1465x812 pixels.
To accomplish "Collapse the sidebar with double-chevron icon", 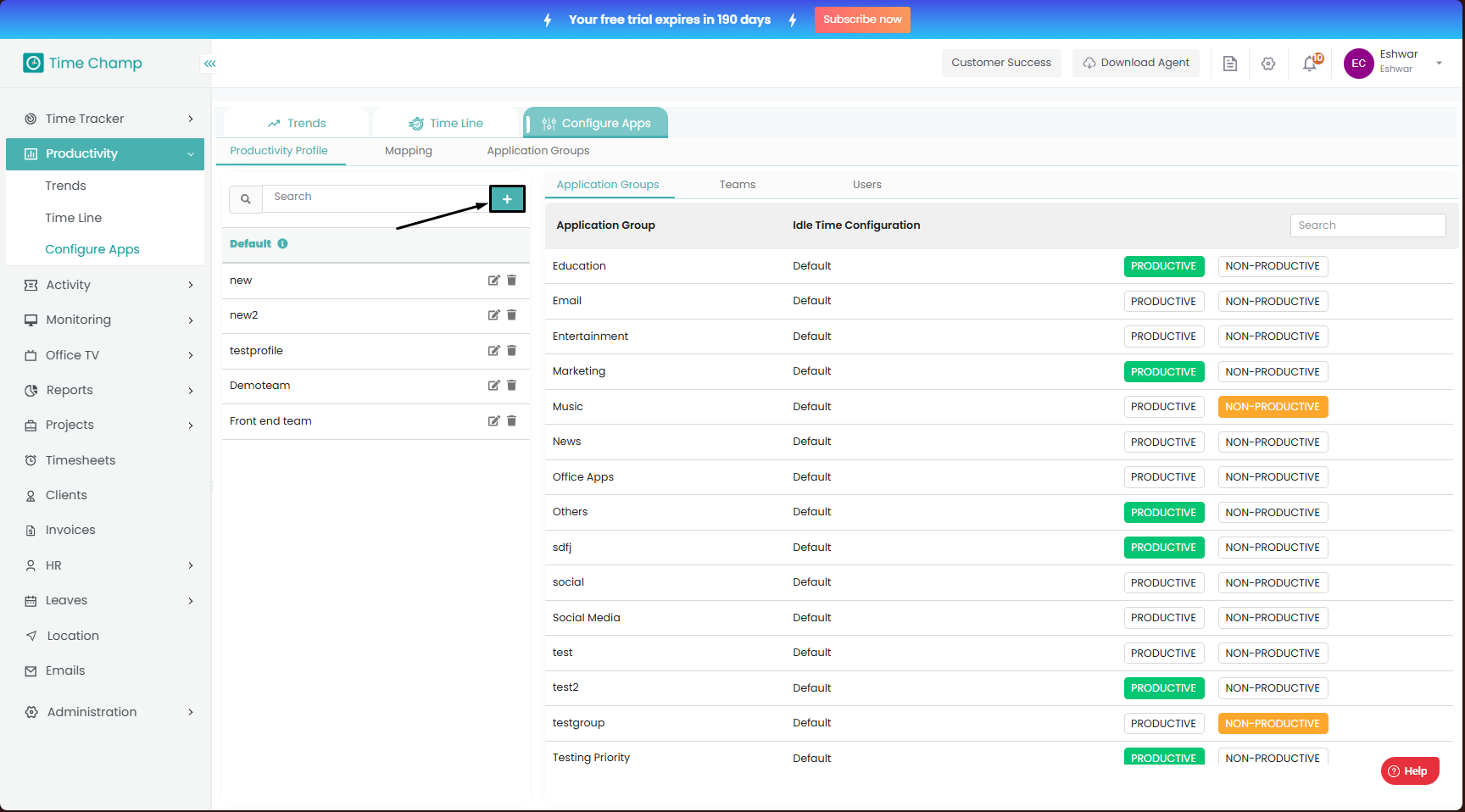I will click(x=209, y=64).
